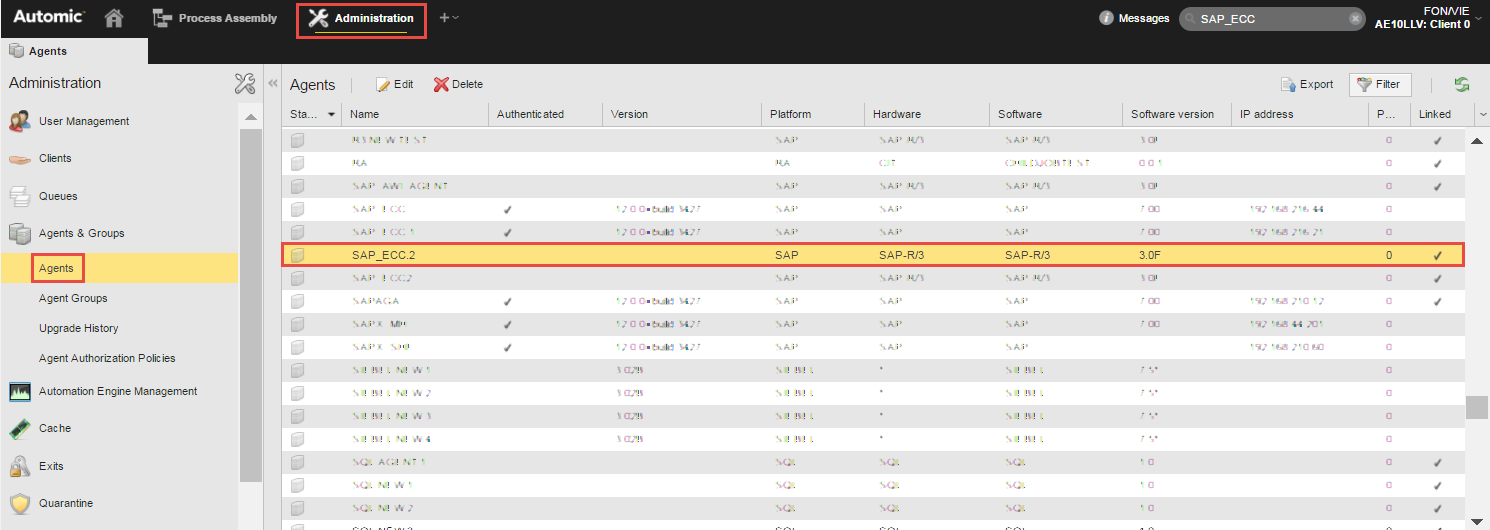
Task: Click the SAP_ECC.2 row status icon
Action: pos(298,255)
